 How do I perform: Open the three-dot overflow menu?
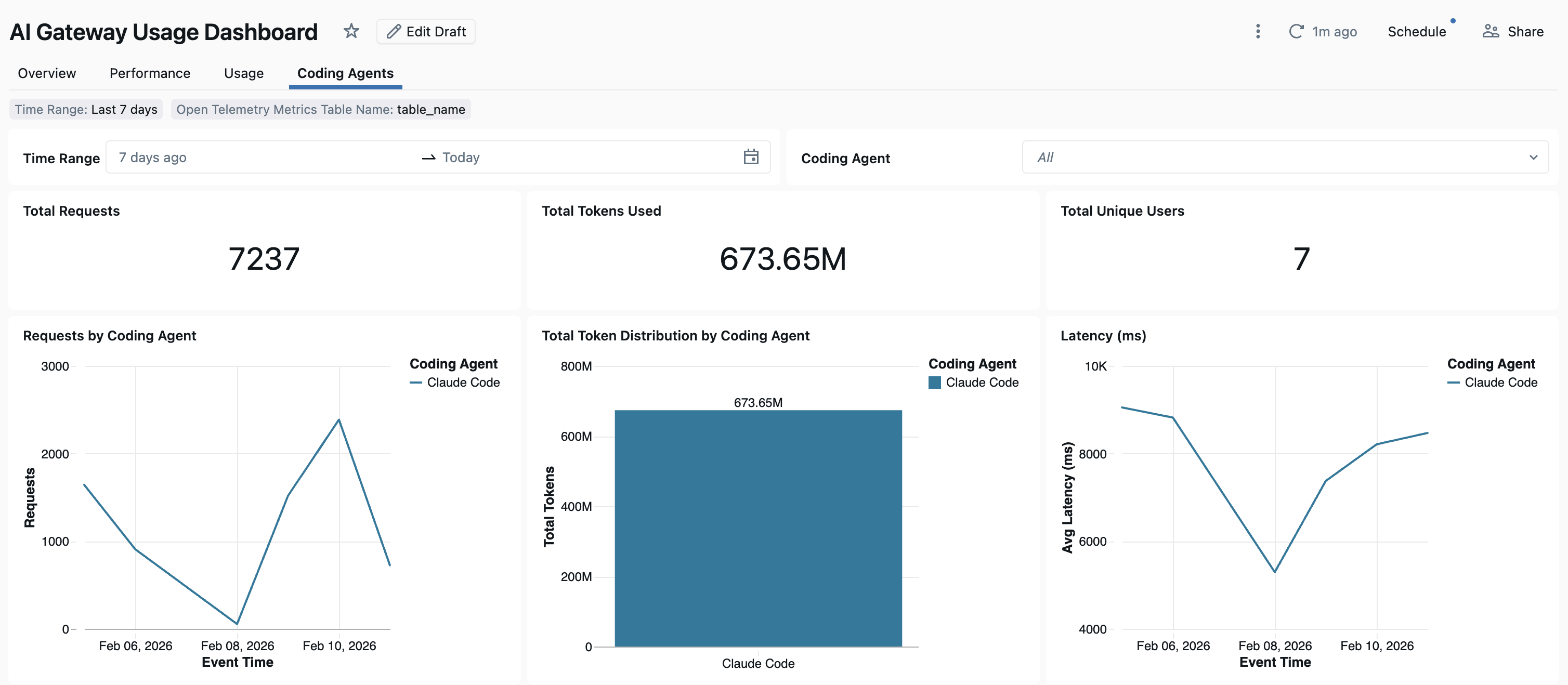pos(1258,31)
